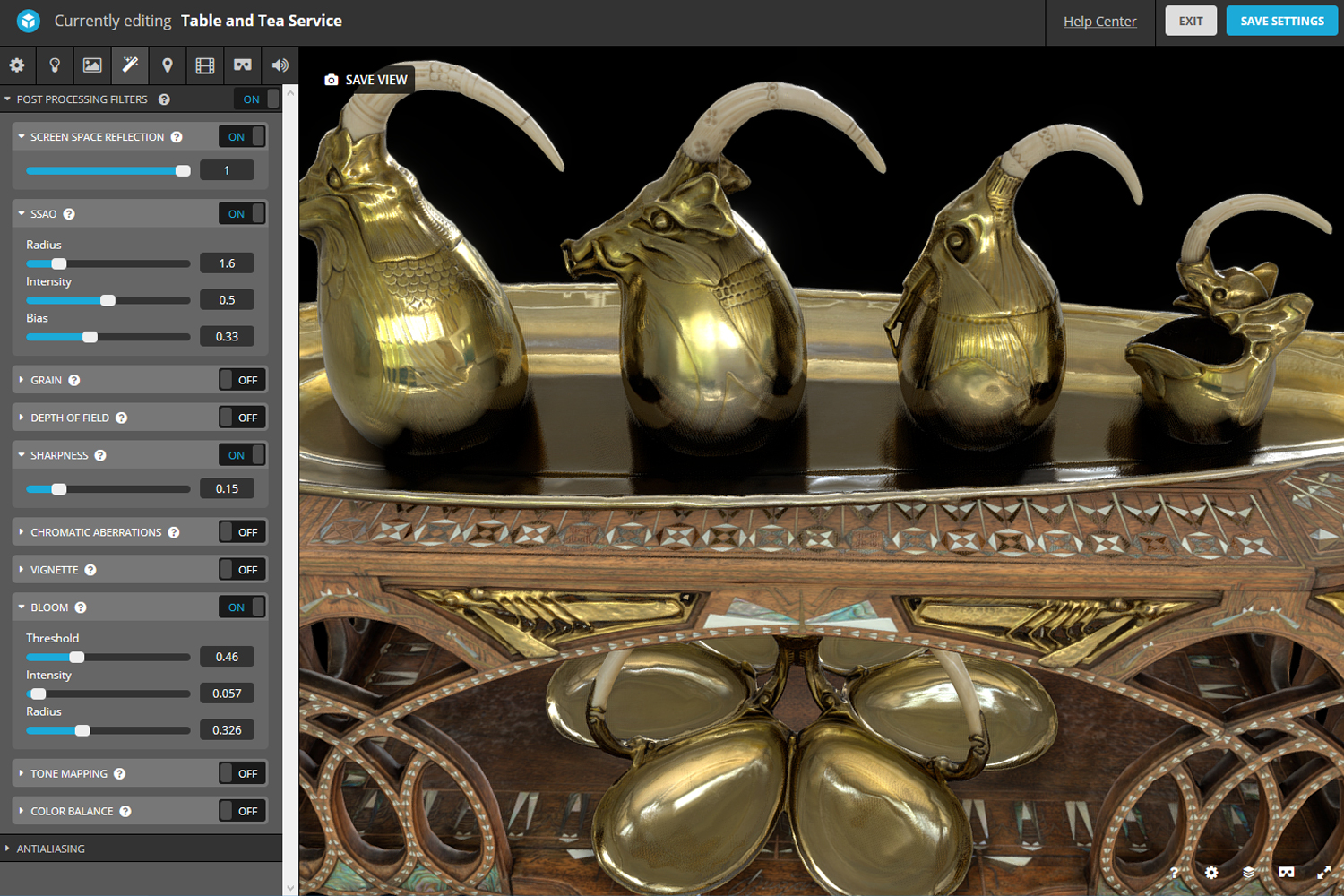1344x896 pixels.
Task: Expand the Depth of Field section
Action: click(70, 418)
